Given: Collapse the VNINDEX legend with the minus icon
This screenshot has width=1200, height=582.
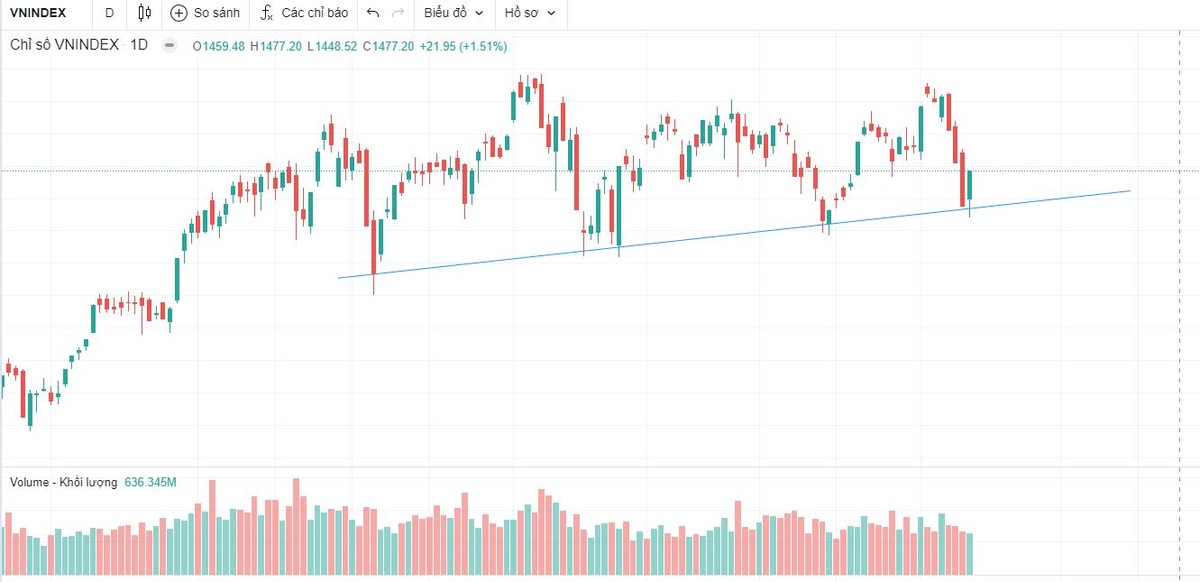Looking at the screenshot, I should coord(169,45).
